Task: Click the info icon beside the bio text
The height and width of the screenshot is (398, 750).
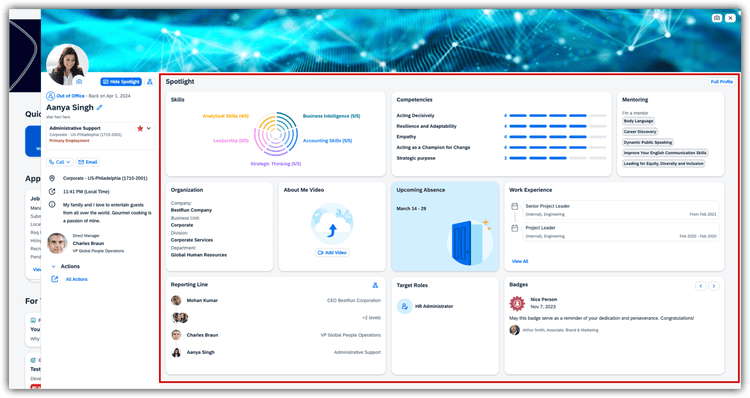Action: tap(52, 205)
